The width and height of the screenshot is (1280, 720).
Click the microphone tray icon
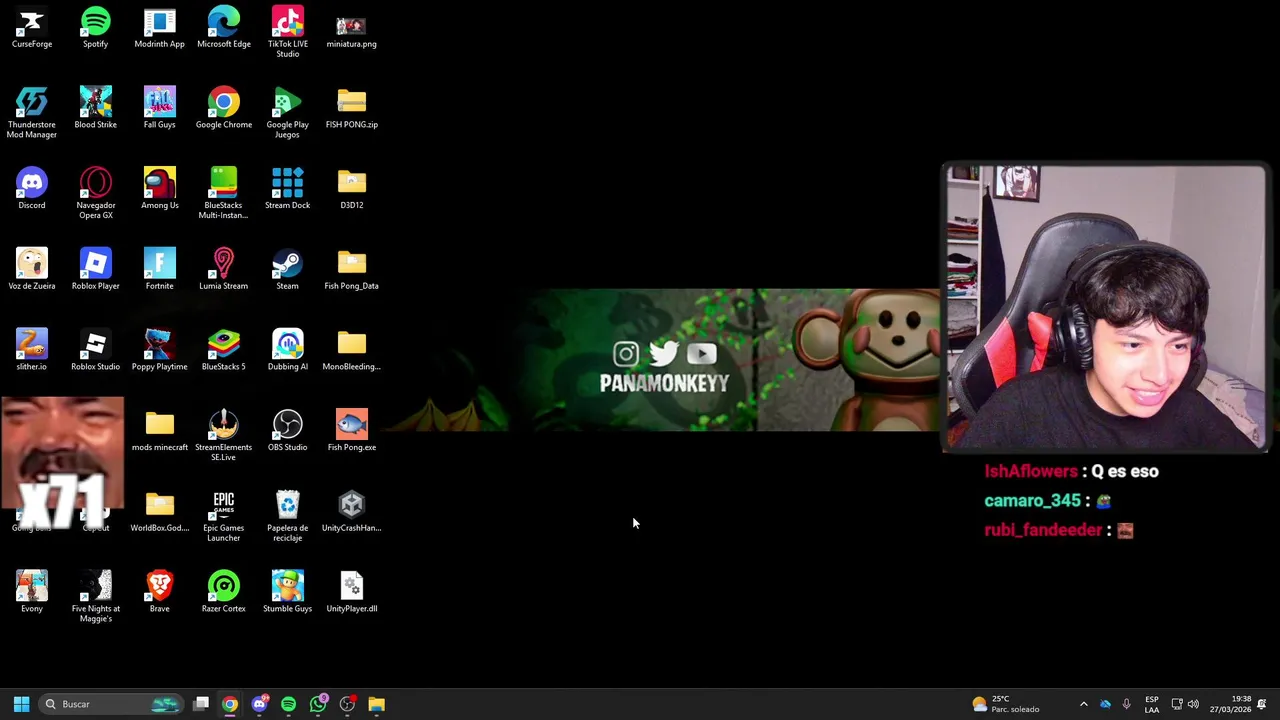[x=1126, y=704]
